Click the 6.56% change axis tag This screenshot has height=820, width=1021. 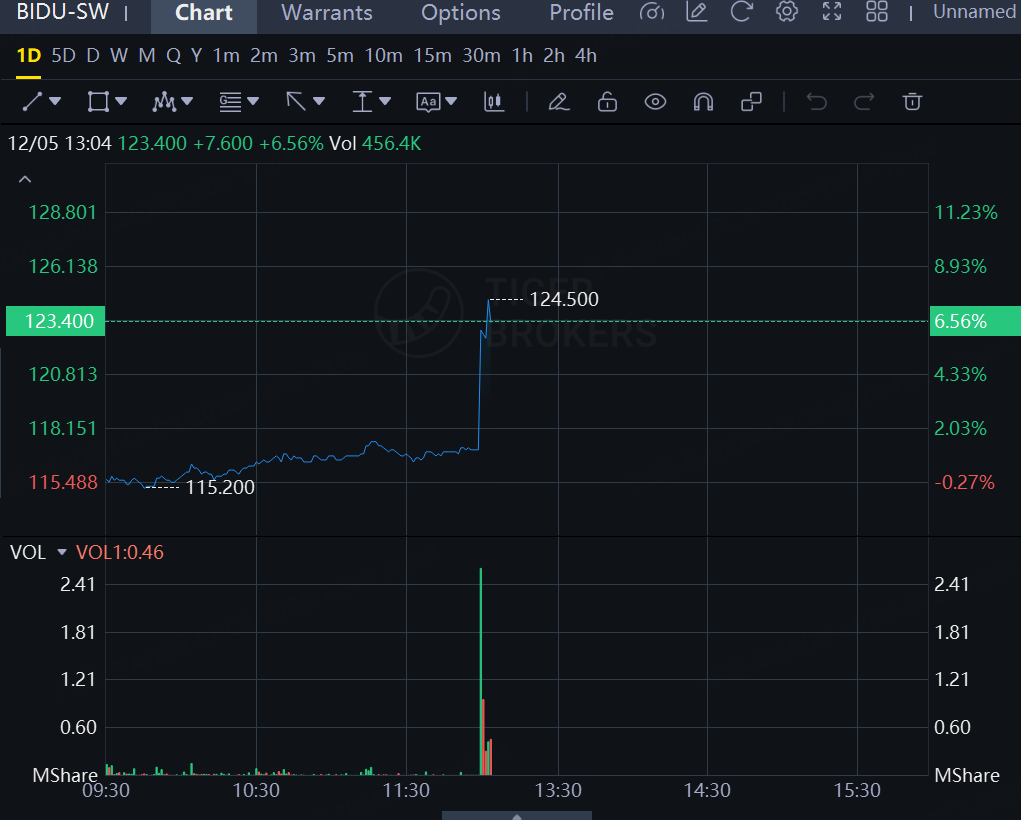pos(975,321)
